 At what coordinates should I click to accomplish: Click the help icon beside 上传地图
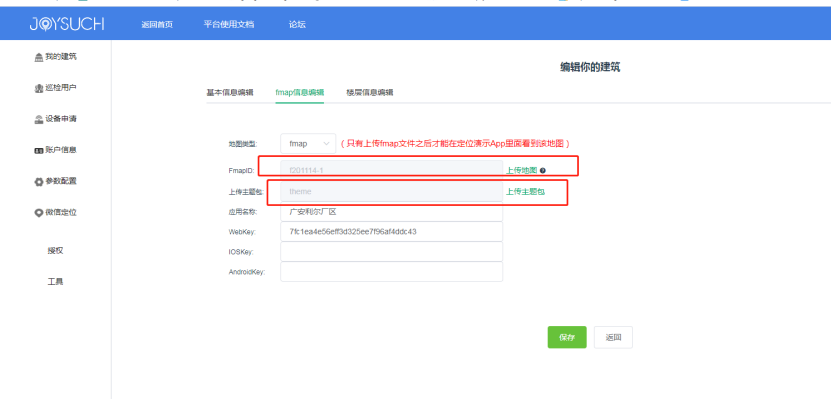point(543,171)
